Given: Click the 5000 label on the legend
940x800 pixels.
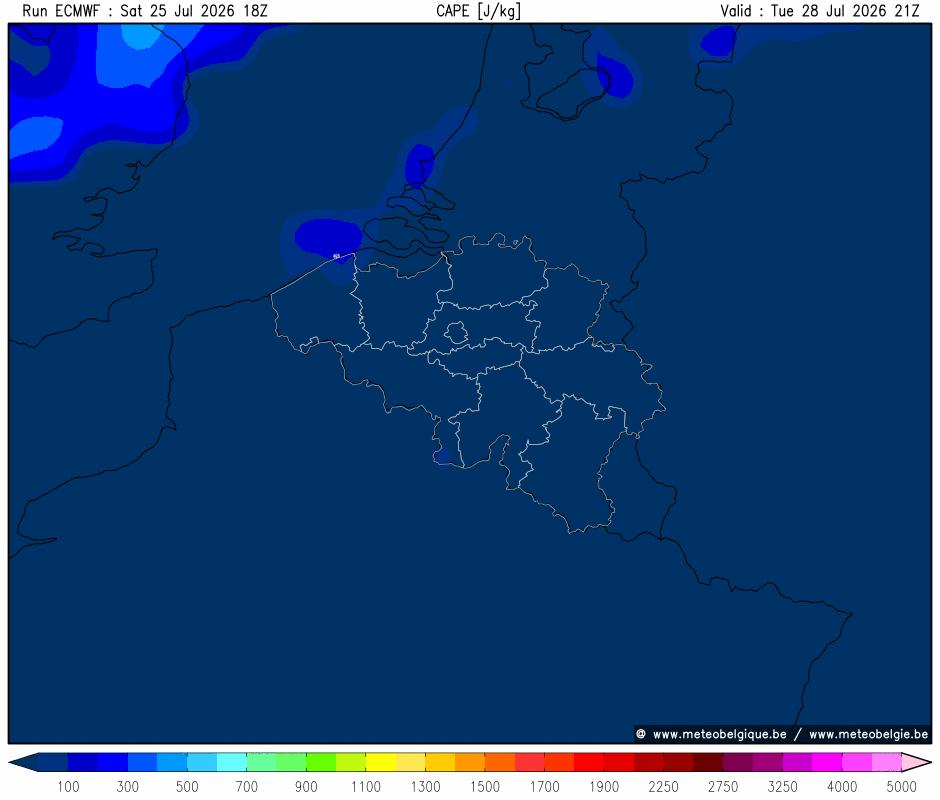Looking at the screenshot, I should [x=901, y=786].
